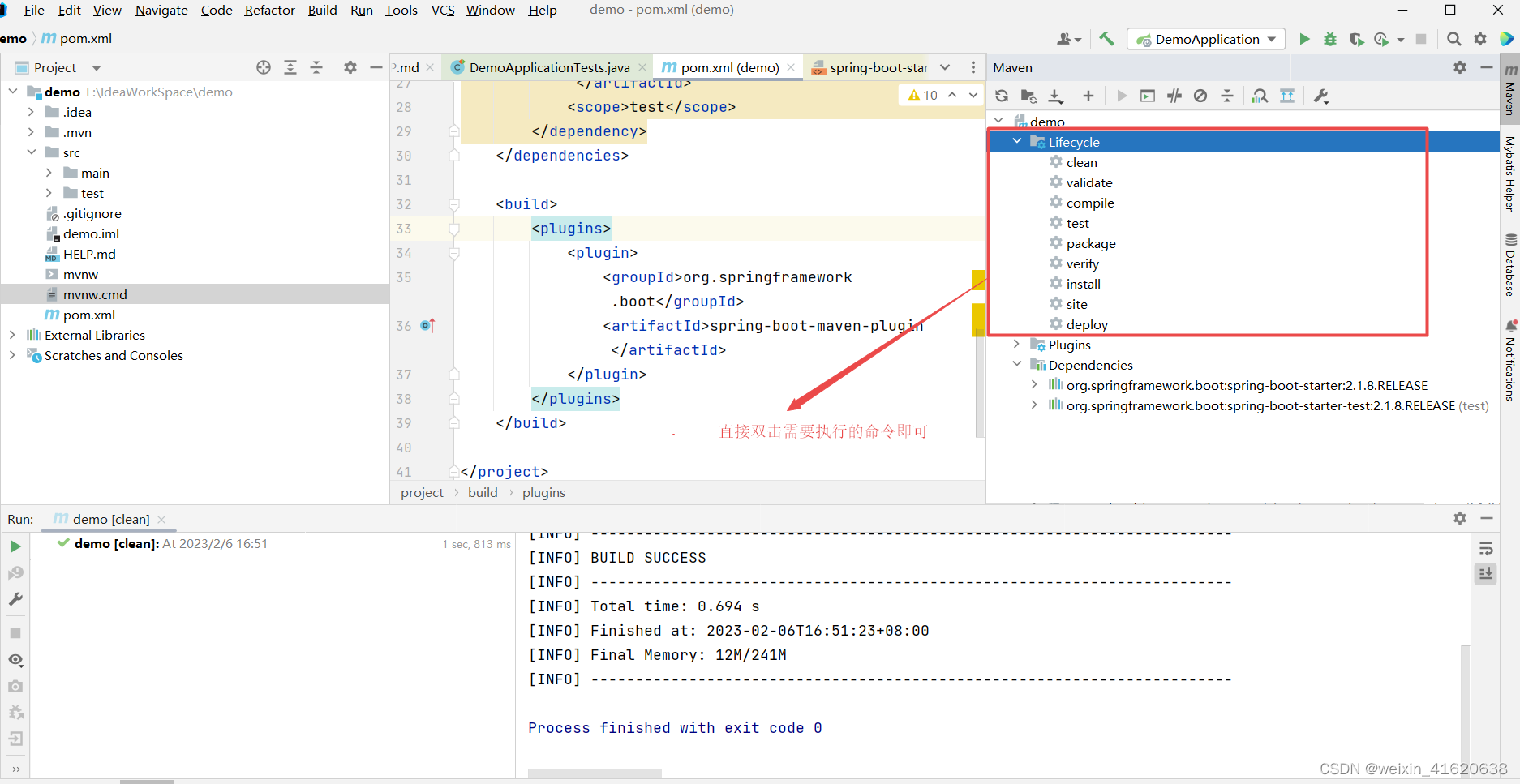Select package lifecycle phase
Image resolution: width=1520 pixels, height=784 pixels.
pos(1091,243)
